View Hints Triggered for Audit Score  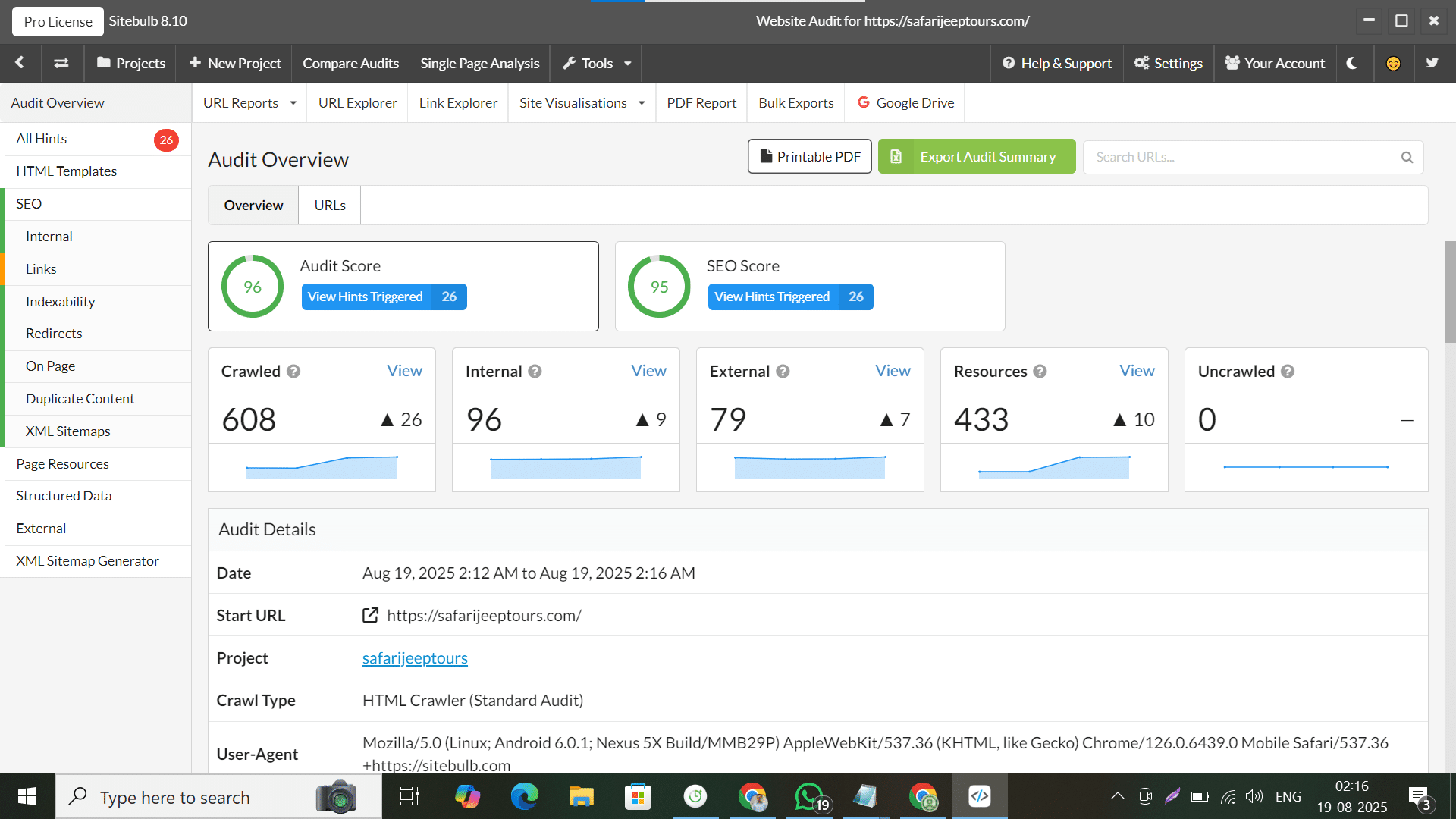384,297
